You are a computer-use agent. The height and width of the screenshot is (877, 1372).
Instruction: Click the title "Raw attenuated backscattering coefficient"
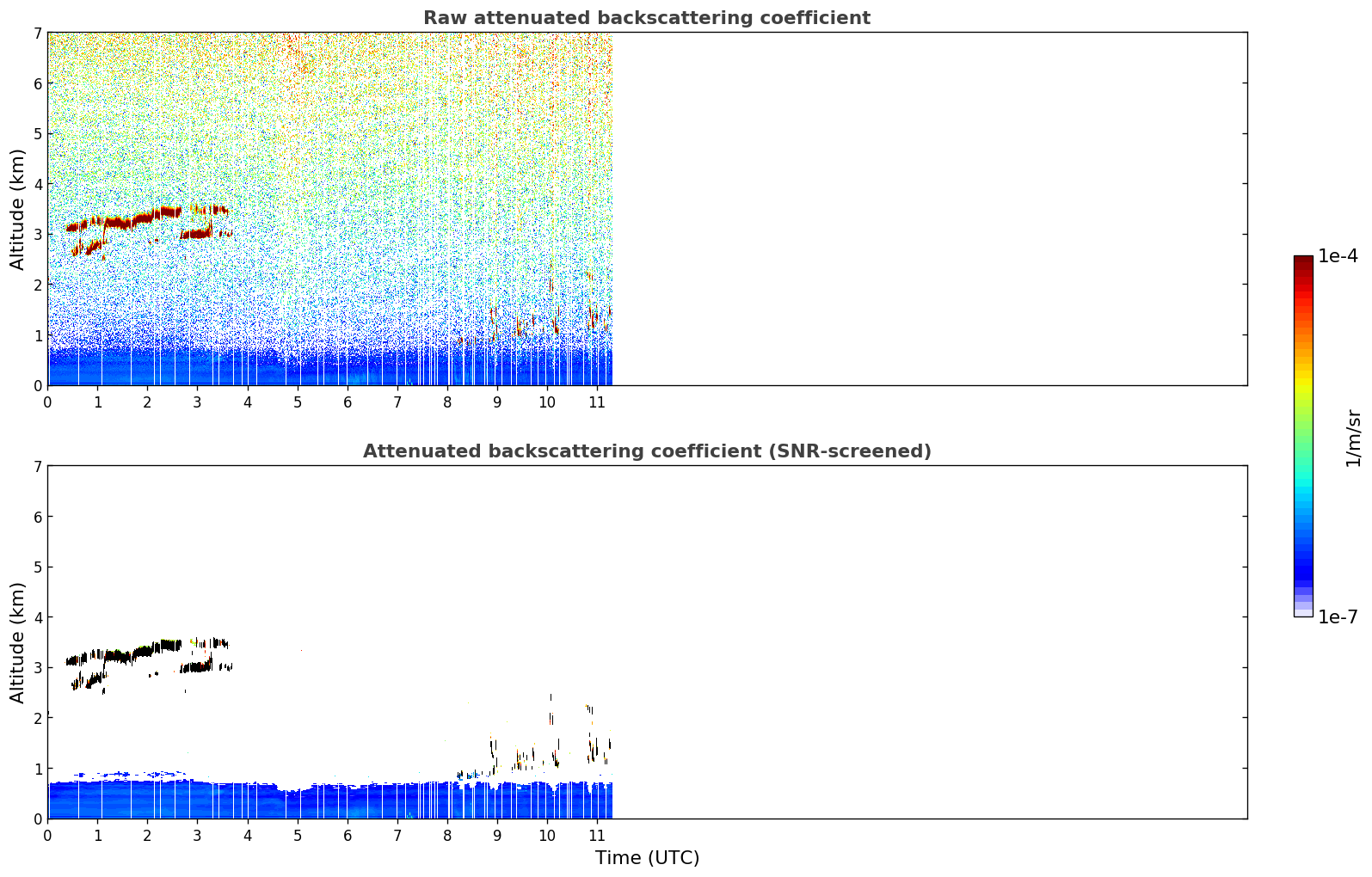pos(646,18)
